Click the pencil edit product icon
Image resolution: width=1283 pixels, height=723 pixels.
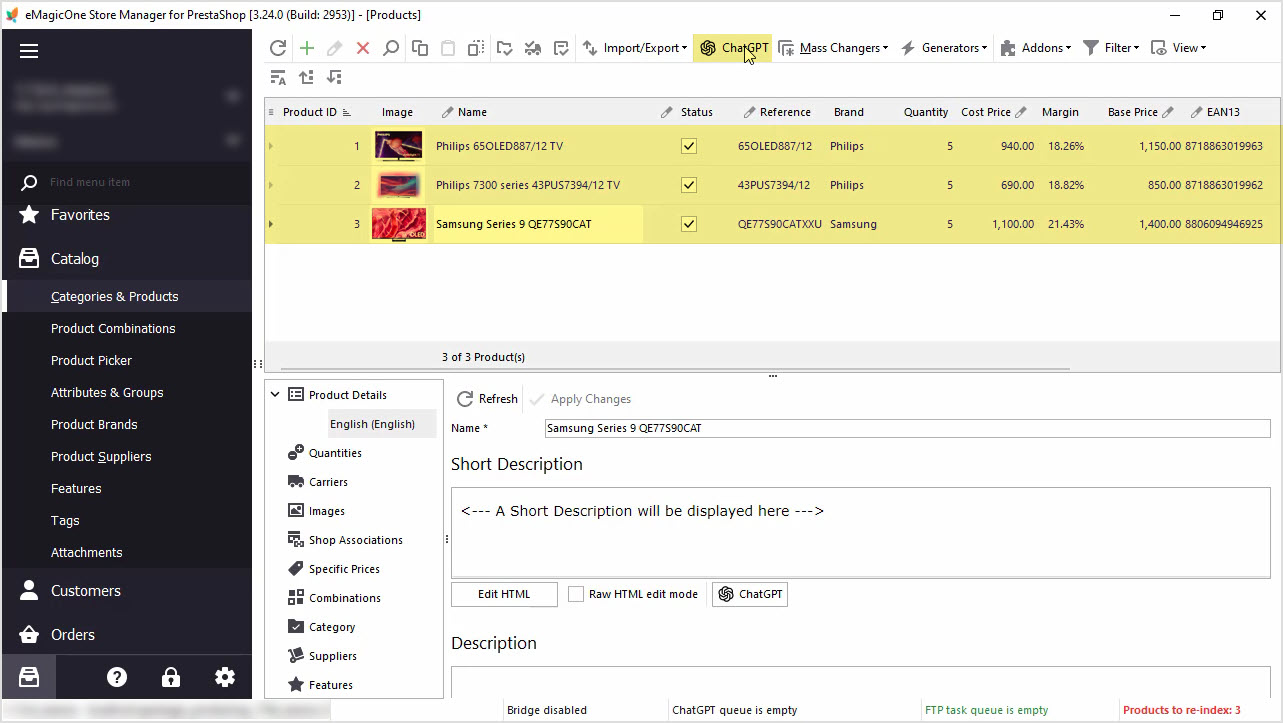pos(335,48)
